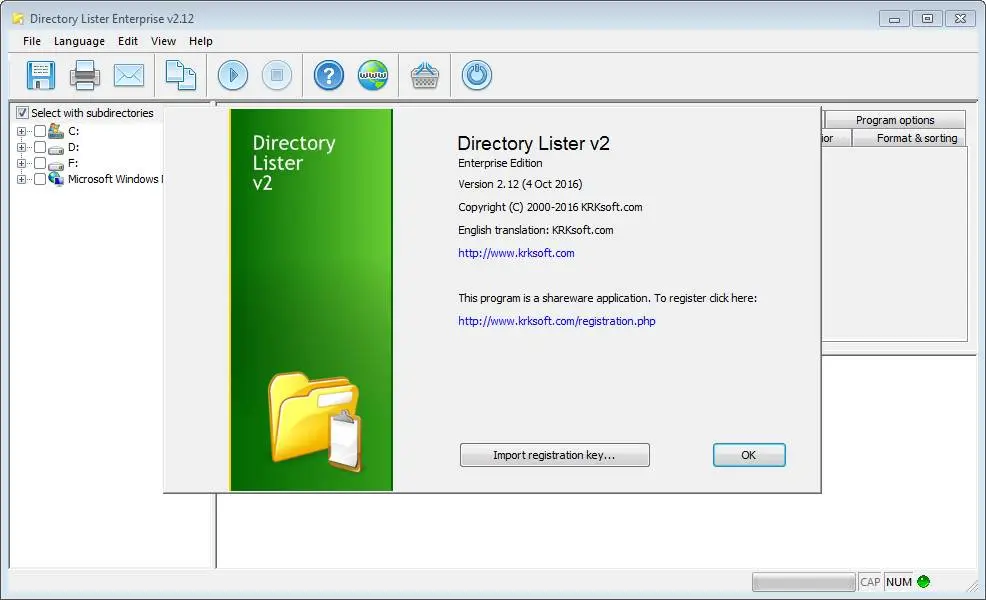Click the Microsoft Windows Network icon
Screen dimensions: 986x600
tap(56, 179)
